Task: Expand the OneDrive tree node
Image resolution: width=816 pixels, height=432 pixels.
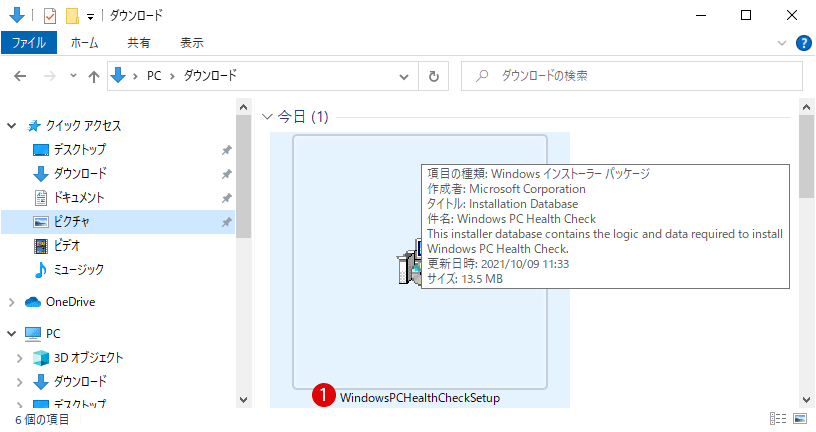Action: (x=11, y=302)
